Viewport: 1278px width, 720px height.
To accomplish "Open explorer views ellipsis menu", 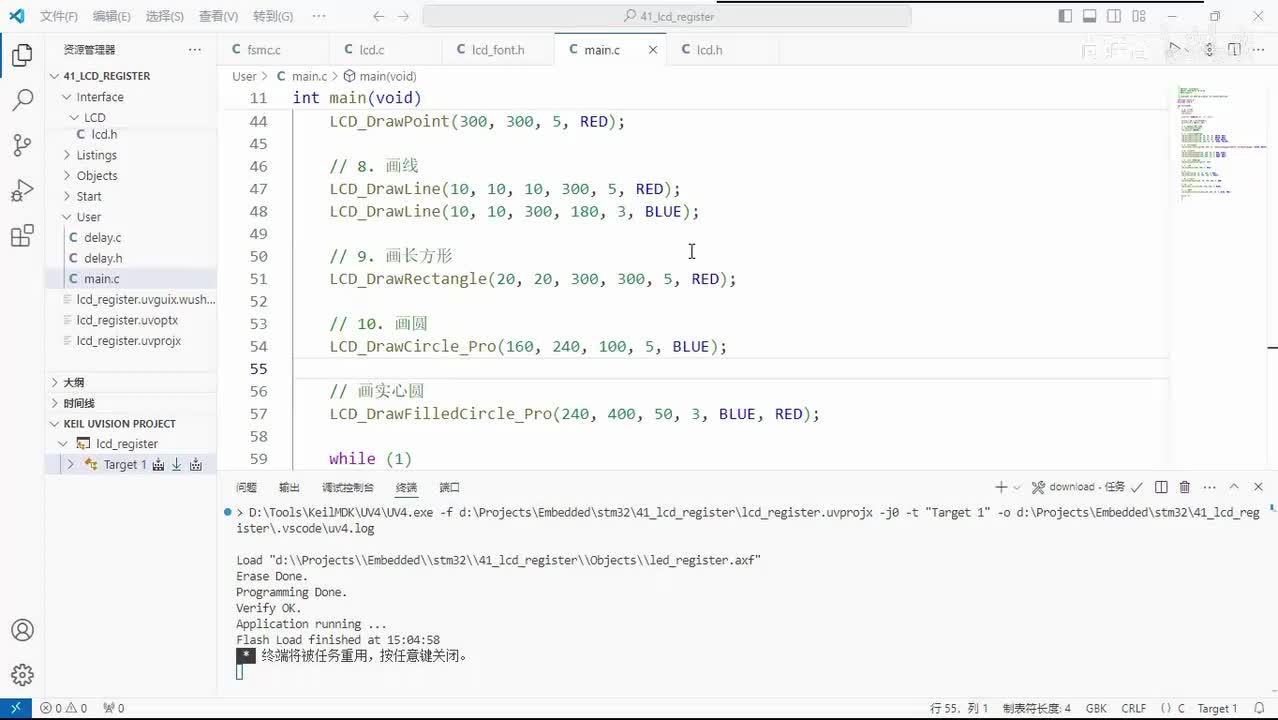I will tap(194, 49).
